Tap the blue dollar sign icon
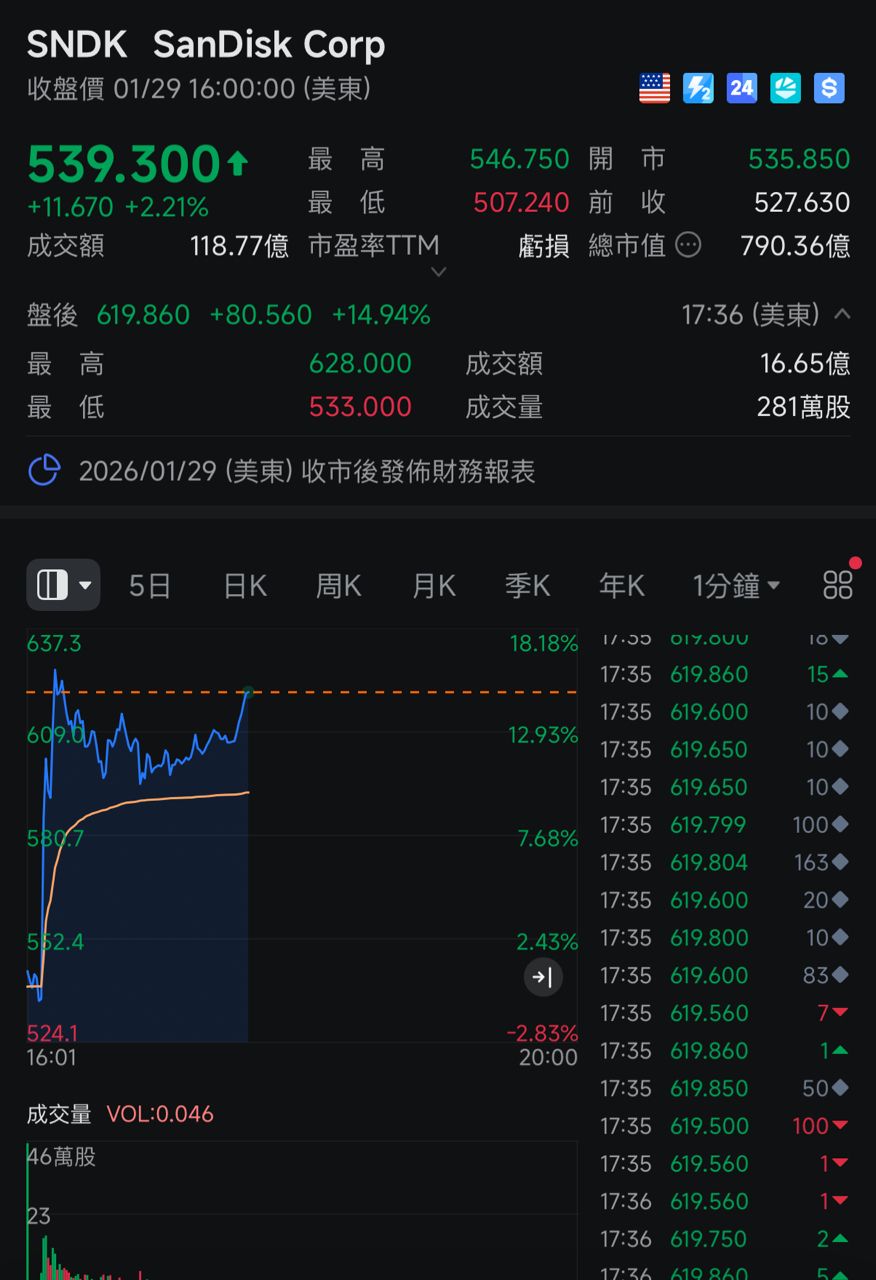The width and height of the screenshot is (876, 1280). pos(829,88)
